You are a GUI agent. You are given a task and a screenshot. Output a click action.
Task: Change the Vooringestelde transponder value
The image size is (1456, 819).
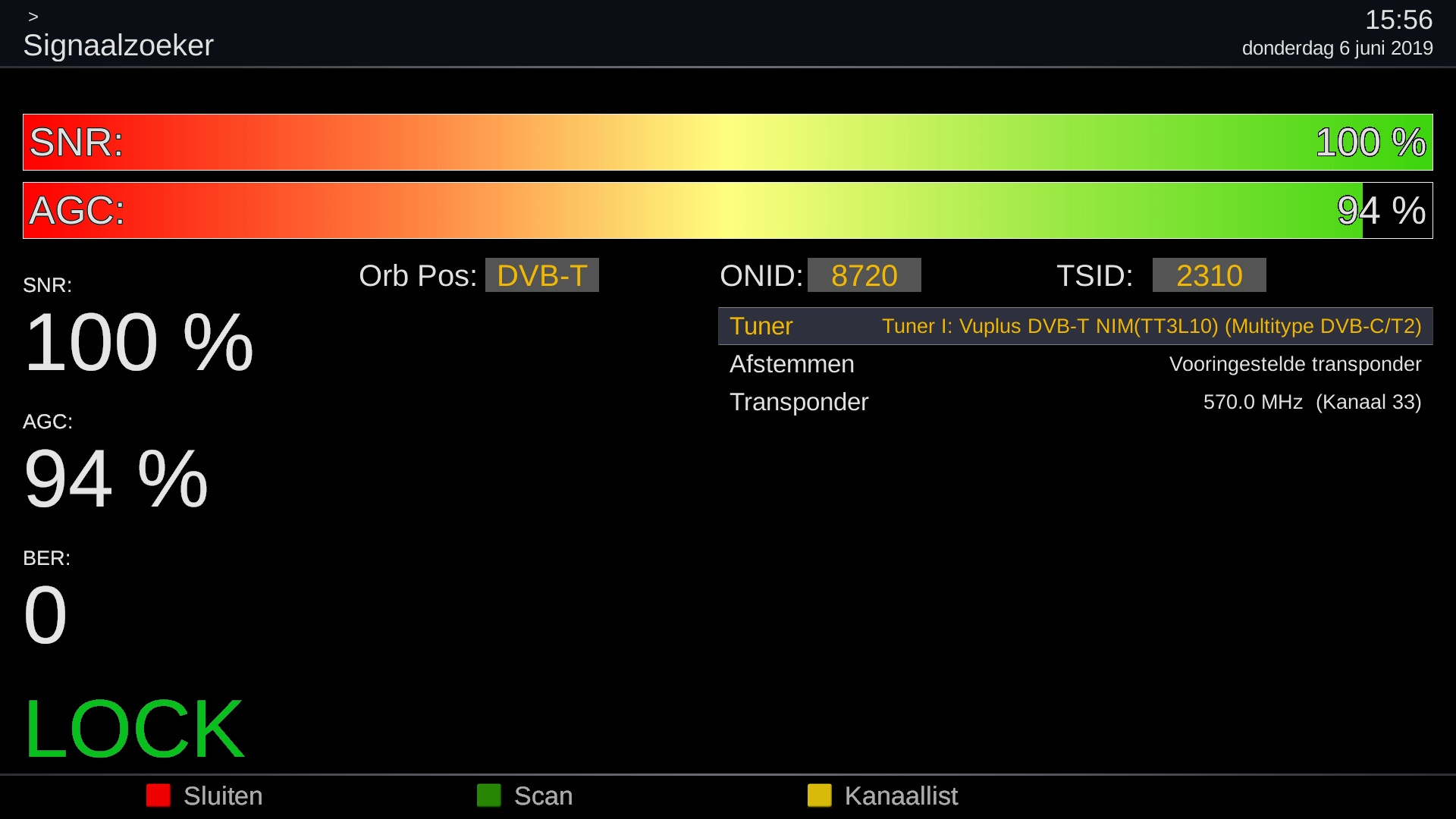[1294, 364]
